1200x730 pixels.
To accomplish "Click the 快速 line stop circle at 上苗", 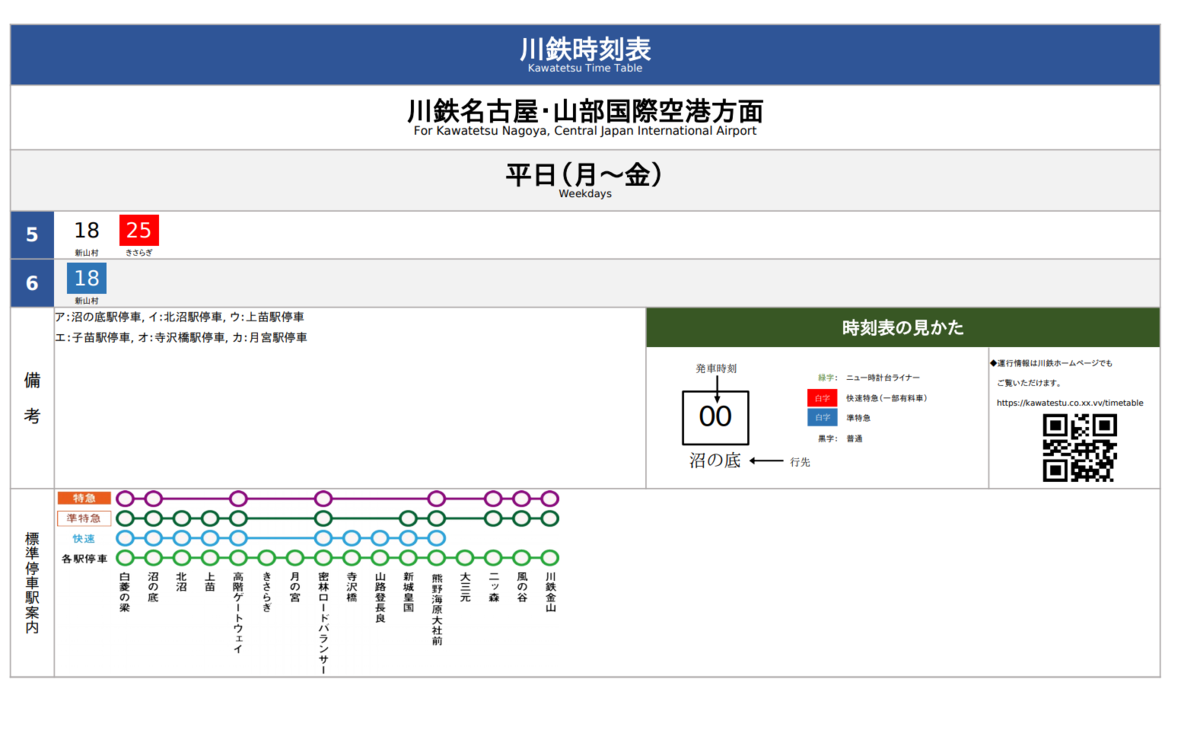I will (x=210, y=538).
